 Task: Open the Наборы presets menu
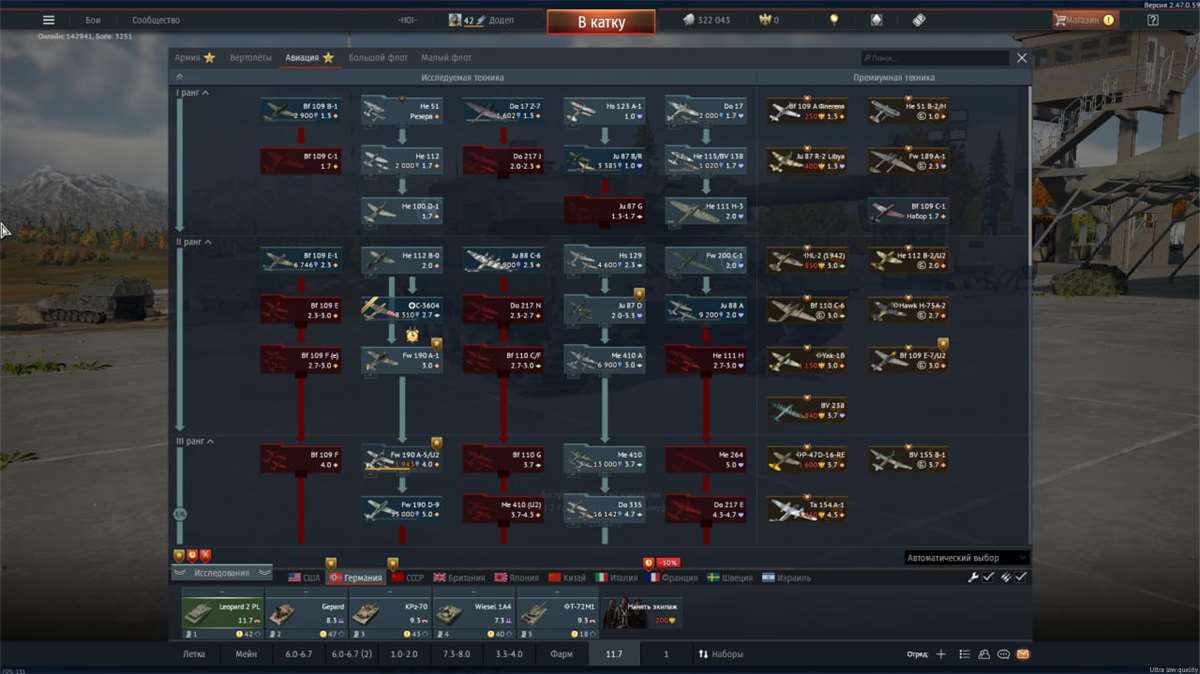coord(720,654)
